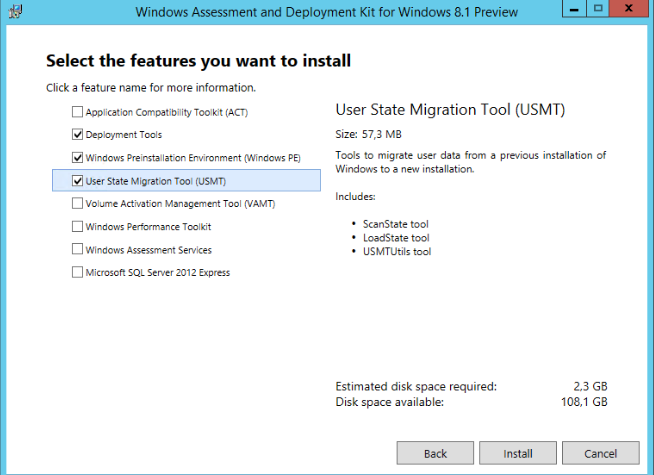Image resolution: width=654 pixels, height=475 pixels.
Task: Select the Deployment Tools feature name
Action: (124, 135)
